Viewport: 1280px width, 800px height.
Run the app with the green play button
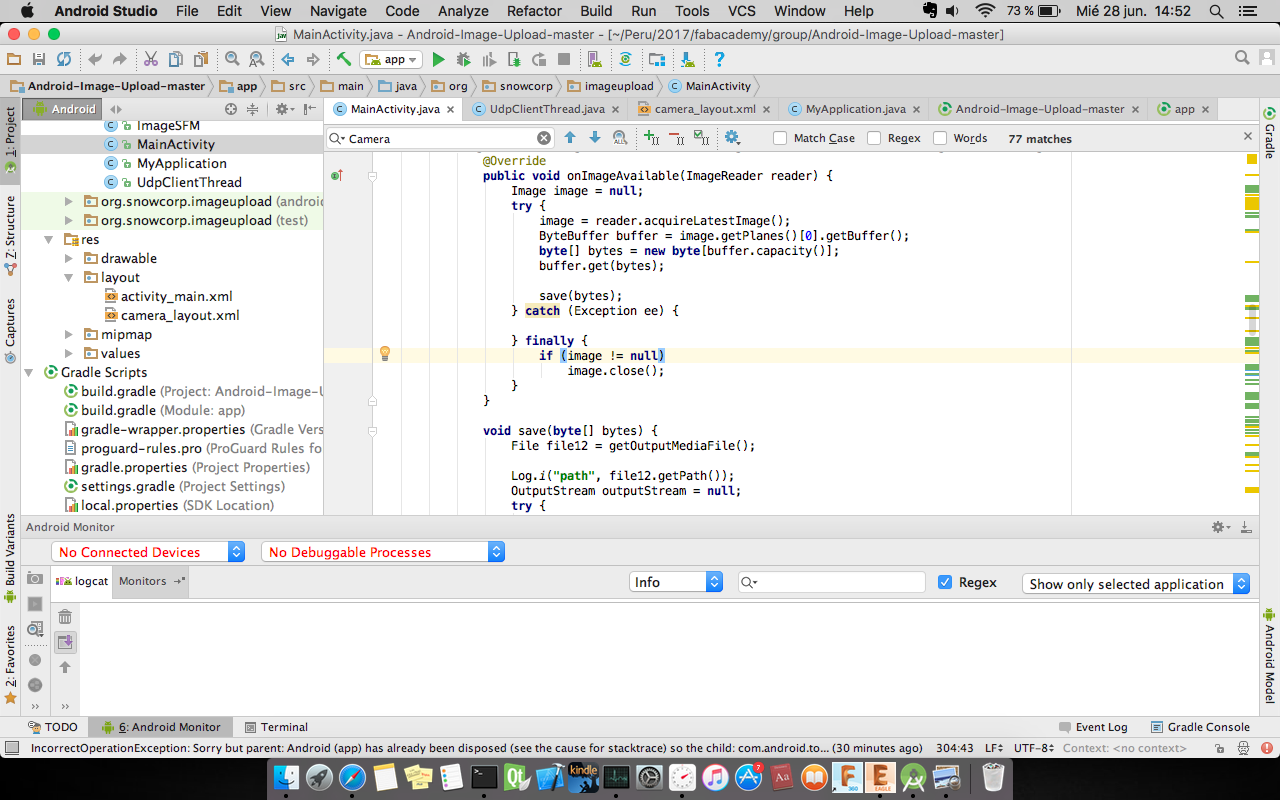coord(438,60)
